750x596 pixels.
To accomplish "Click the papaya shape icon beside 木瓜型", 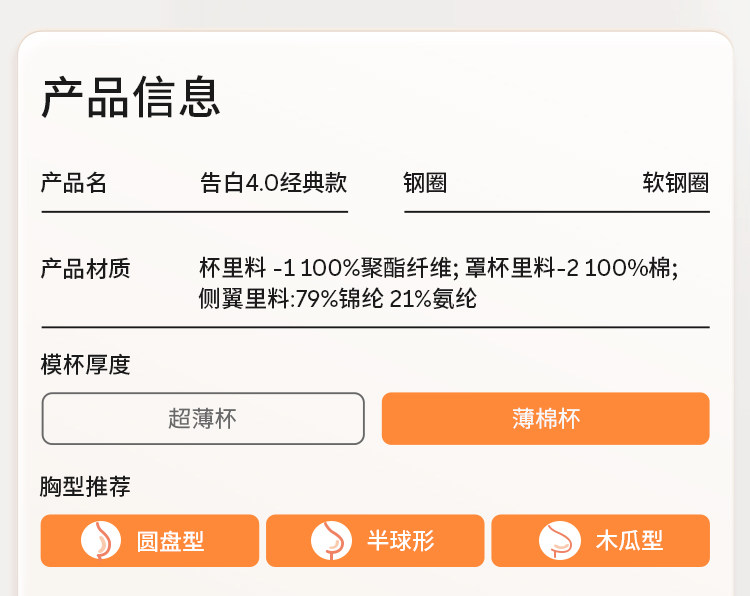I will 560,540.
